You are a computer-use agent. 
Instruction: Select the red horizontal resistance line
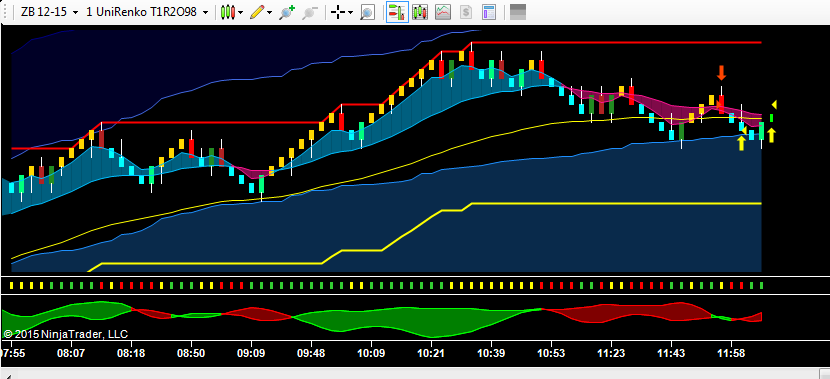[x=616, y=42]
